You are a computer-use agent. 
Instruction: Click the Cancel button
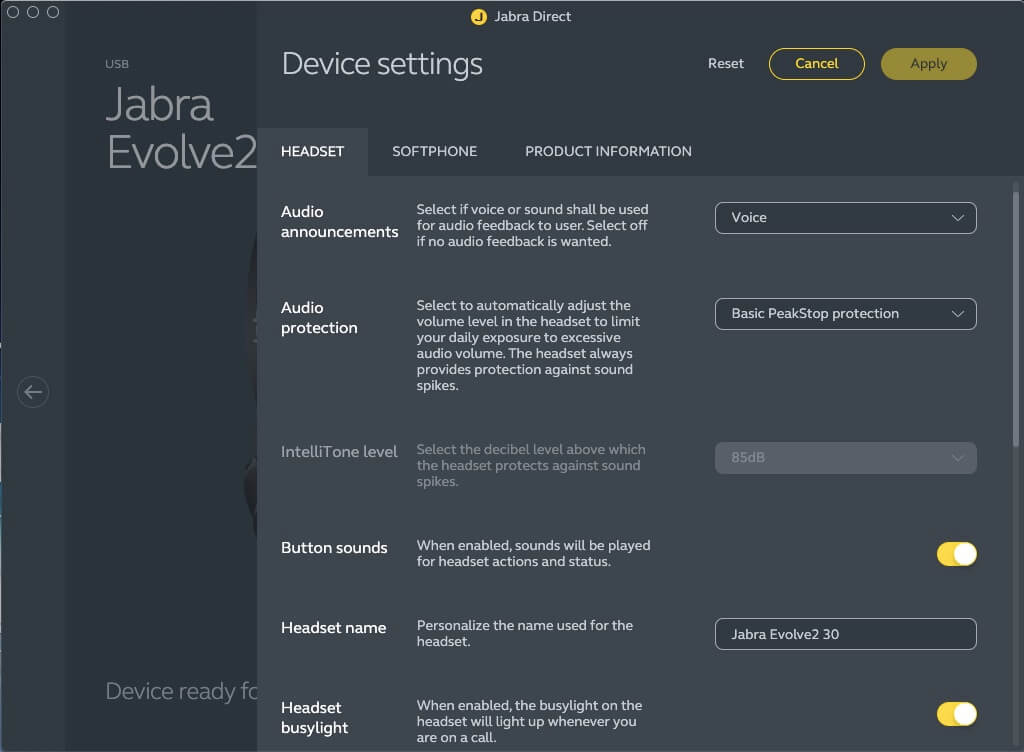point(816,64)
